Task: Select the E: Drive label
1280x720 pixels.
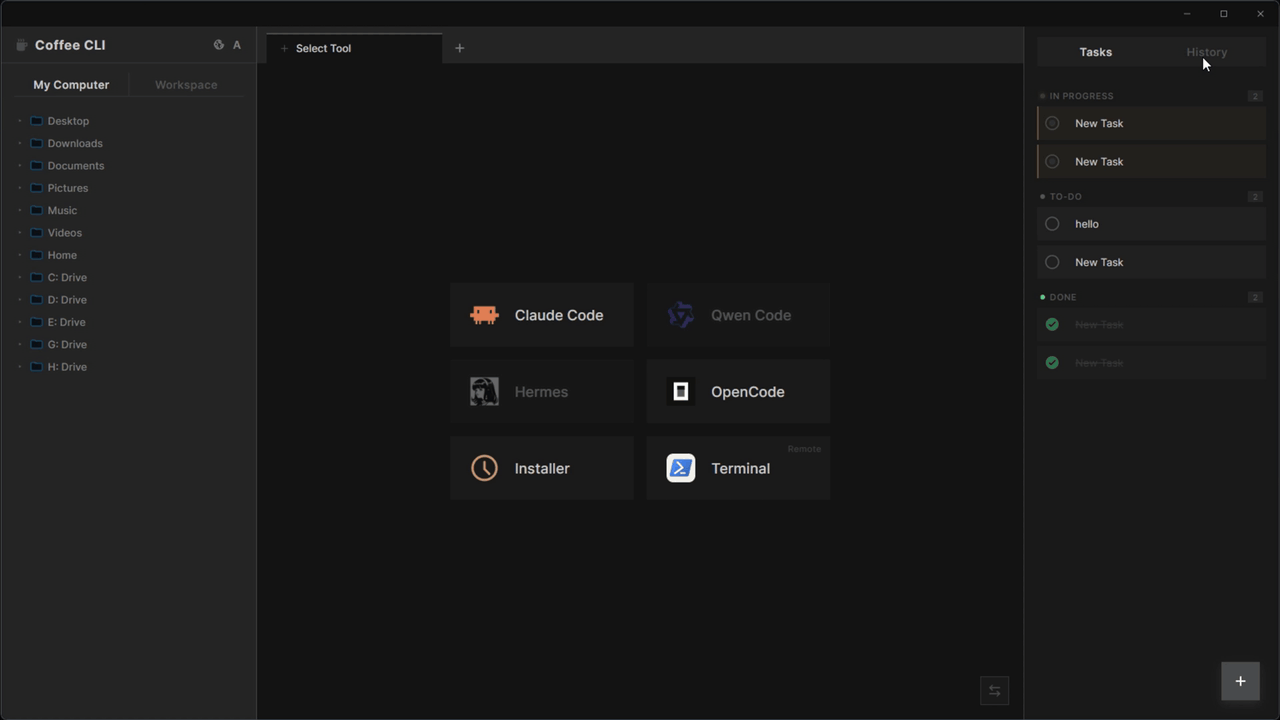Action: [x=66, y=322]
